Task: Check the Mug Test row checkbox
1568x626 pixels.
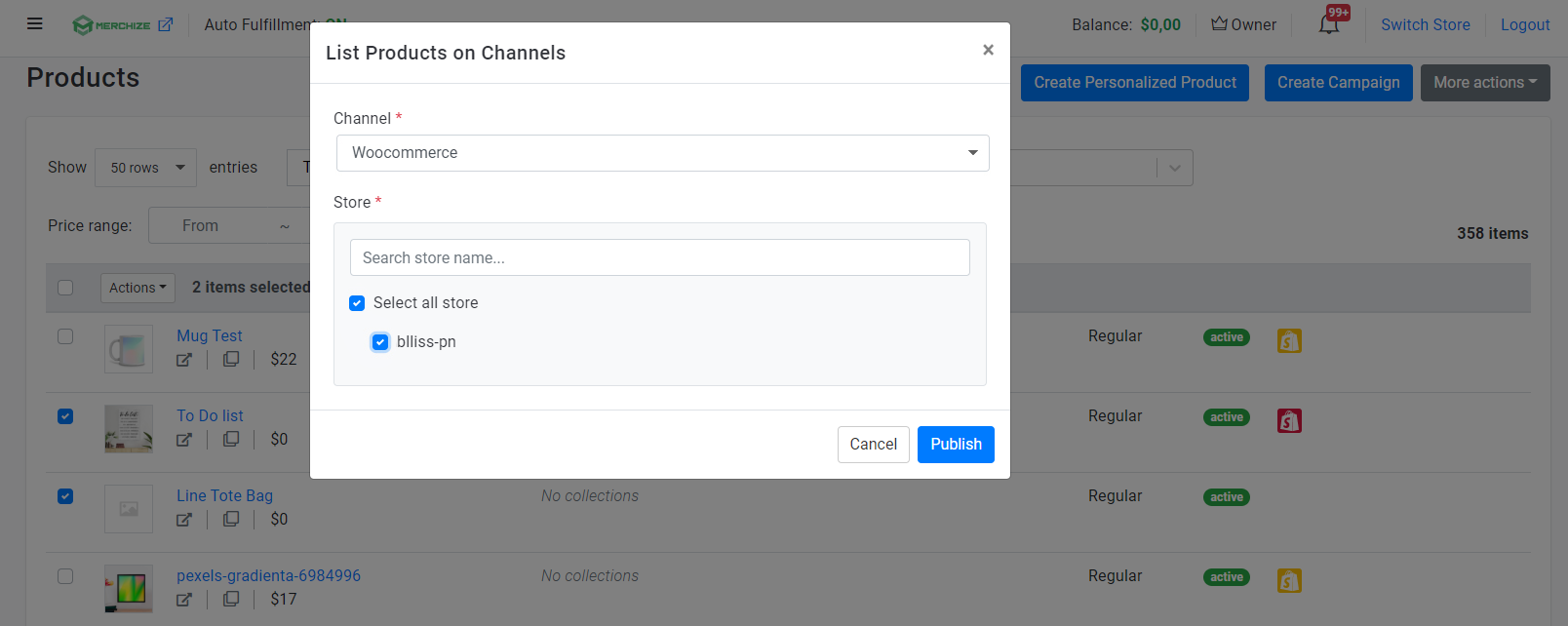Action: (x=65, y=336)
